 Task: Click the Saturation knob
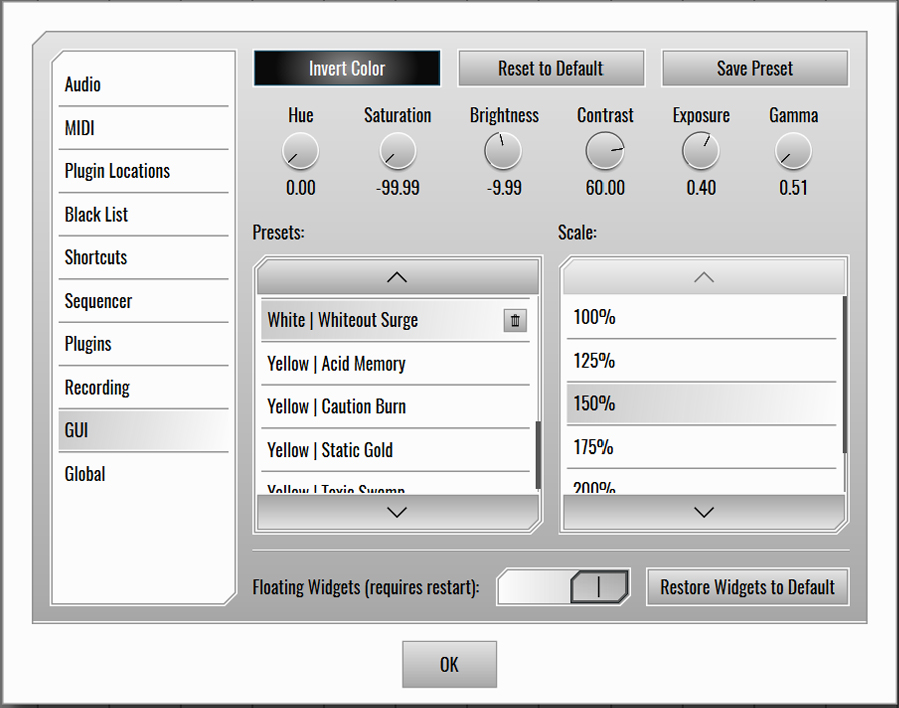[397, 151]
